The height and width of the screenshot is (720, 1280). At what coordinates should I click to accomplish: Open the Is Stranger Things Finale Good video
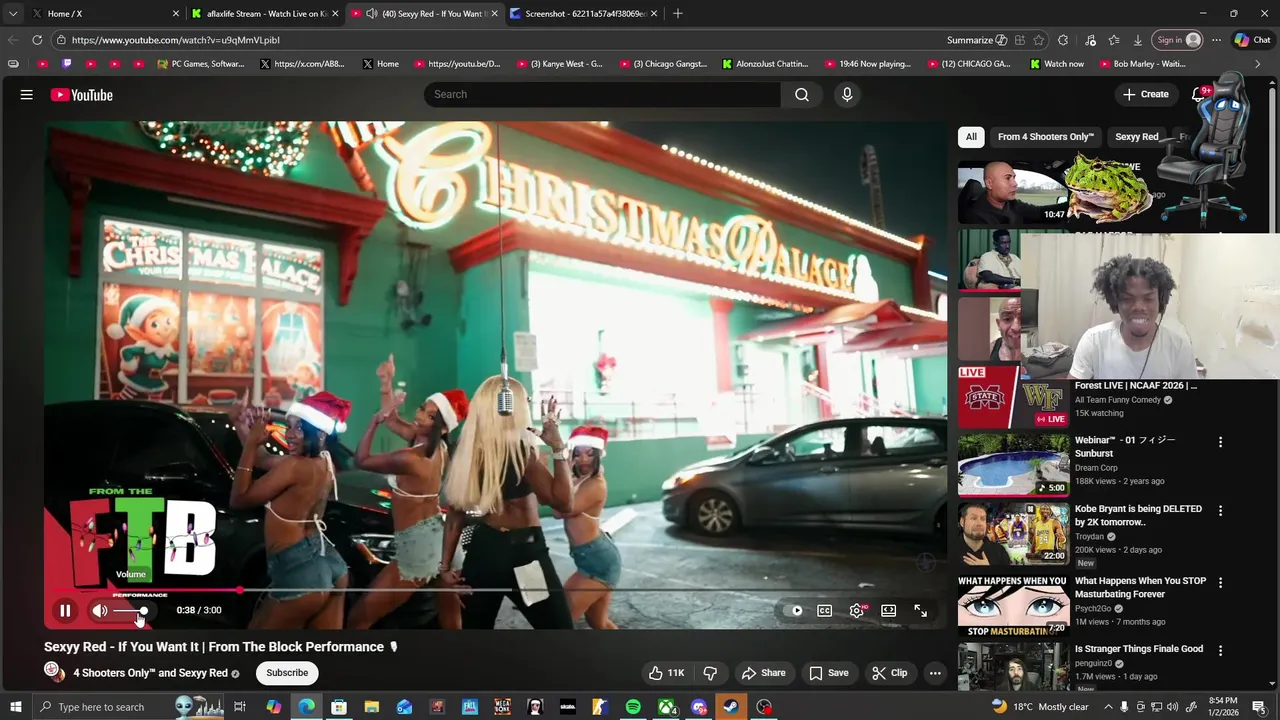[x=1139, y=649]
